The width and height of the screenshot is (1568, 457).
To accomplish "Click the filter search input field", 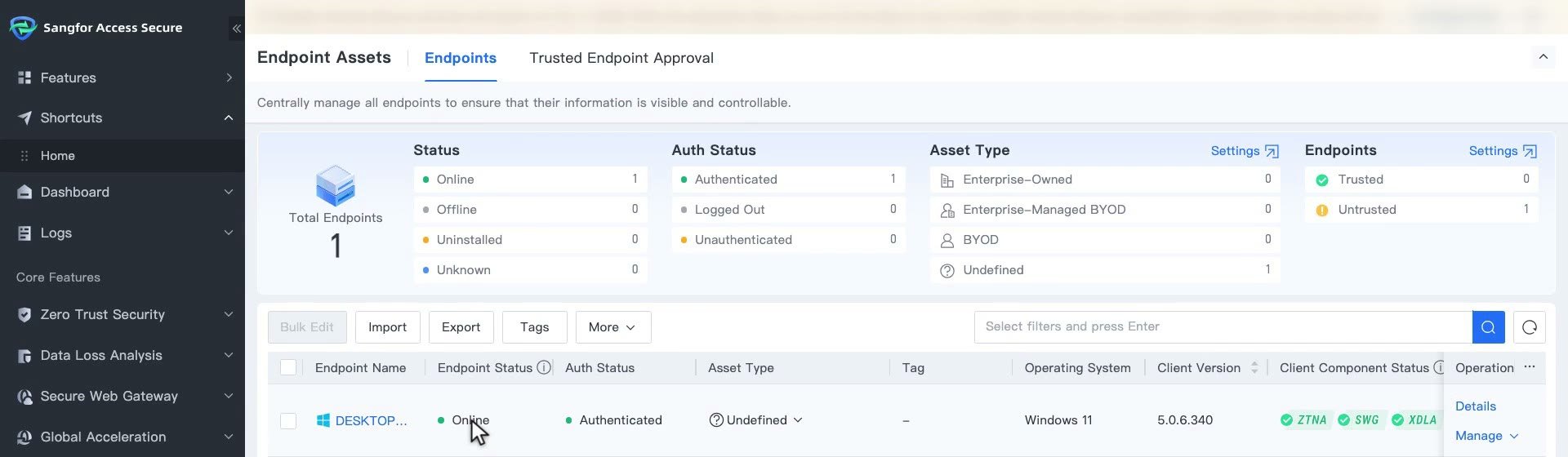I will click(x=1223, y=326).
